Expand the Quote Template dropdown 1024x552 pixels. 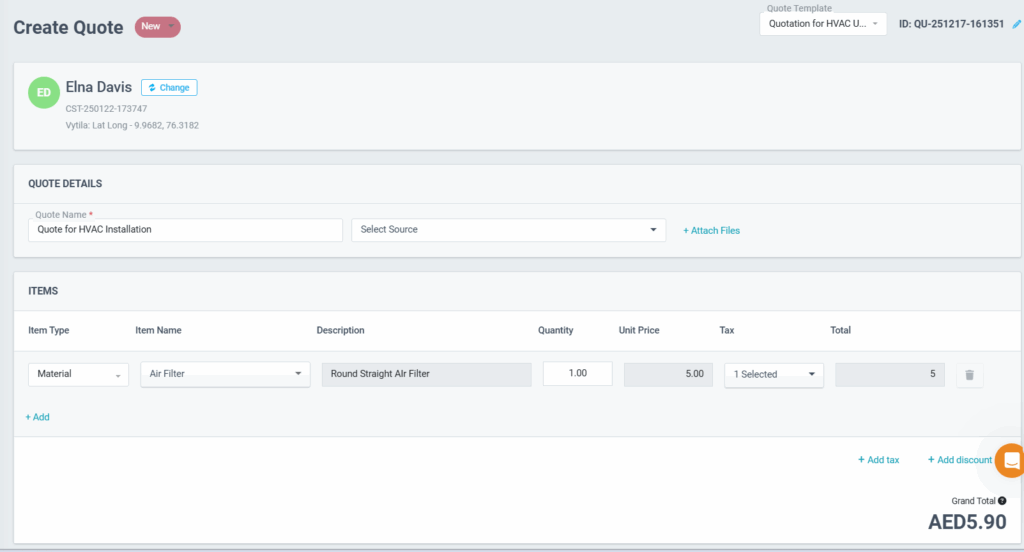tap(822, 24)
